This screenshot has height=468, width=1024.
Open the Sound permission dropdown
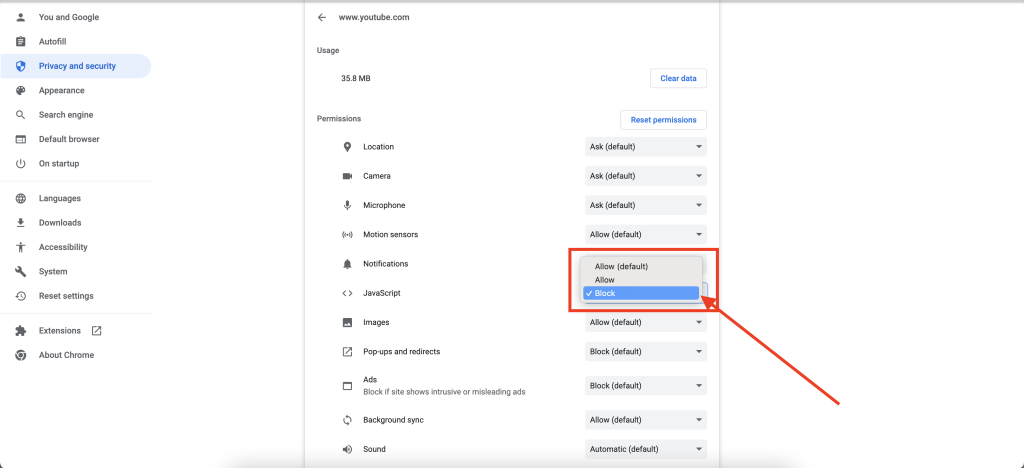[x=645, y=449]
